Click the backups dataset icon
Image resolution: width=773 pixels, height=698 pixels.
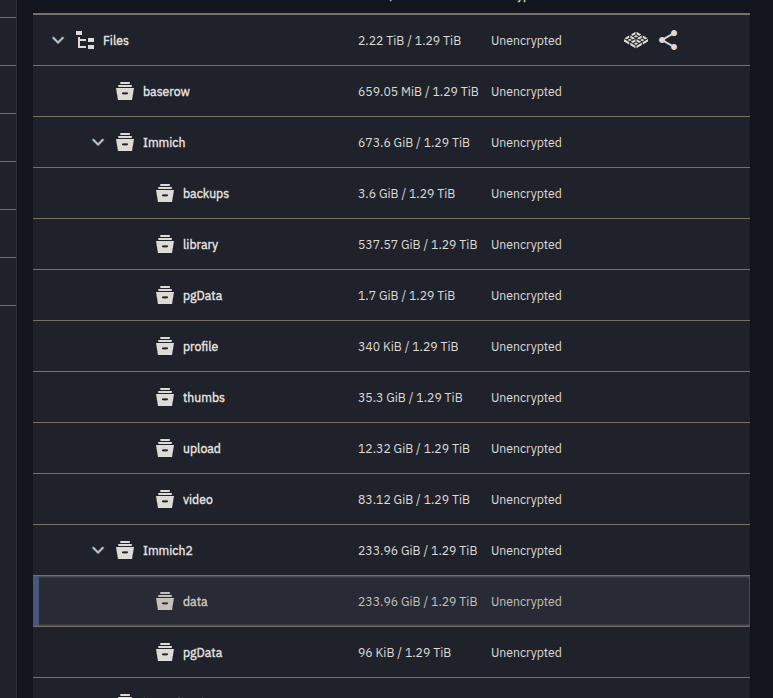point(165,194)
